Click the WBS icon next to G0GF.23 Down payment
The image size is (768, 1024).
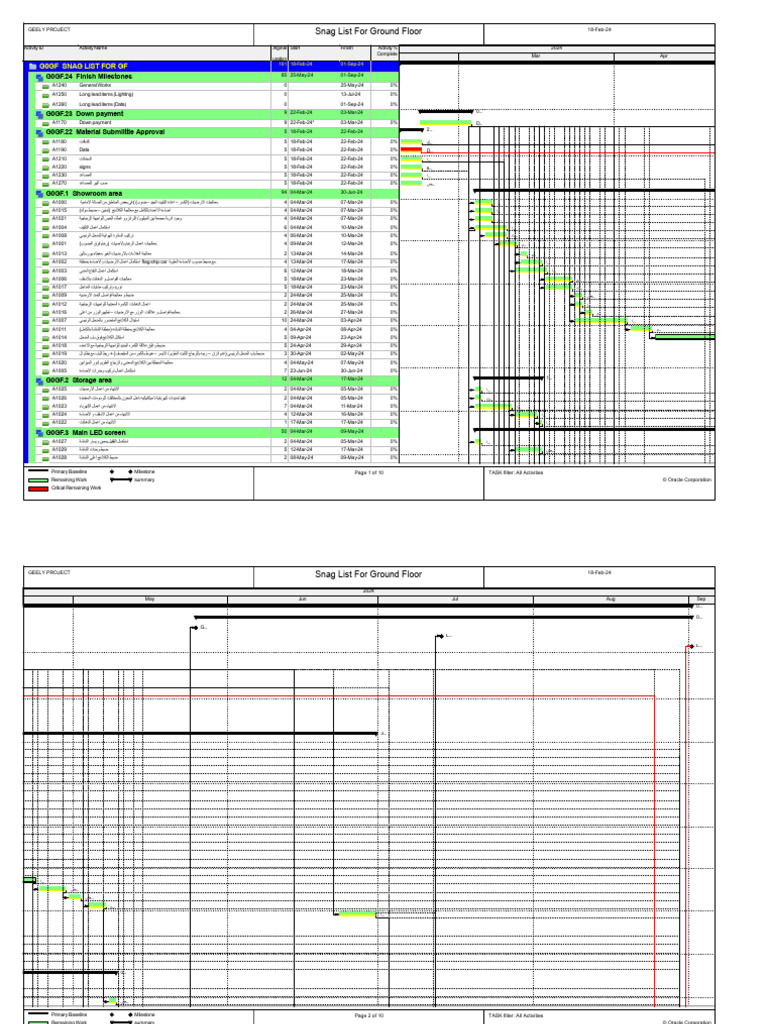pos(40,114)
